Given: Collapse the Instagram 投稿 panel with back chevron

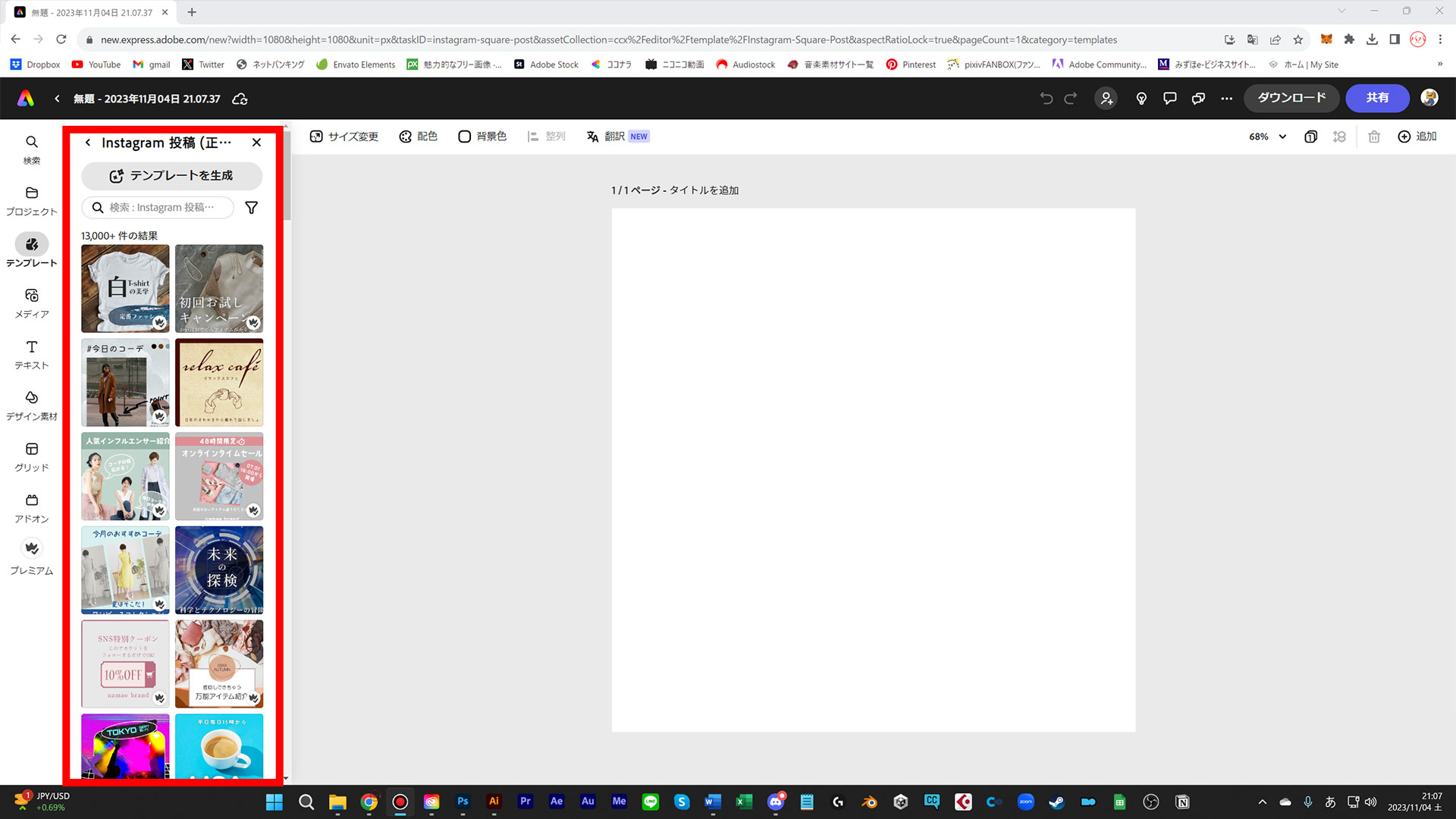Looking at the screenshot, I should pos(87,143).
